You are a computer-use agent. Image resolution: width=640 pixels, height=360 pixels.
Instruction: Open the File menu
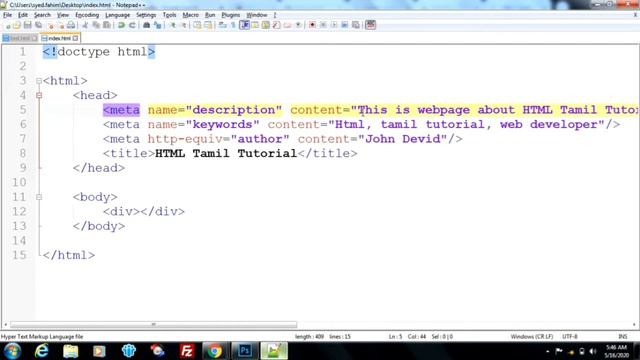pos(7,15)
